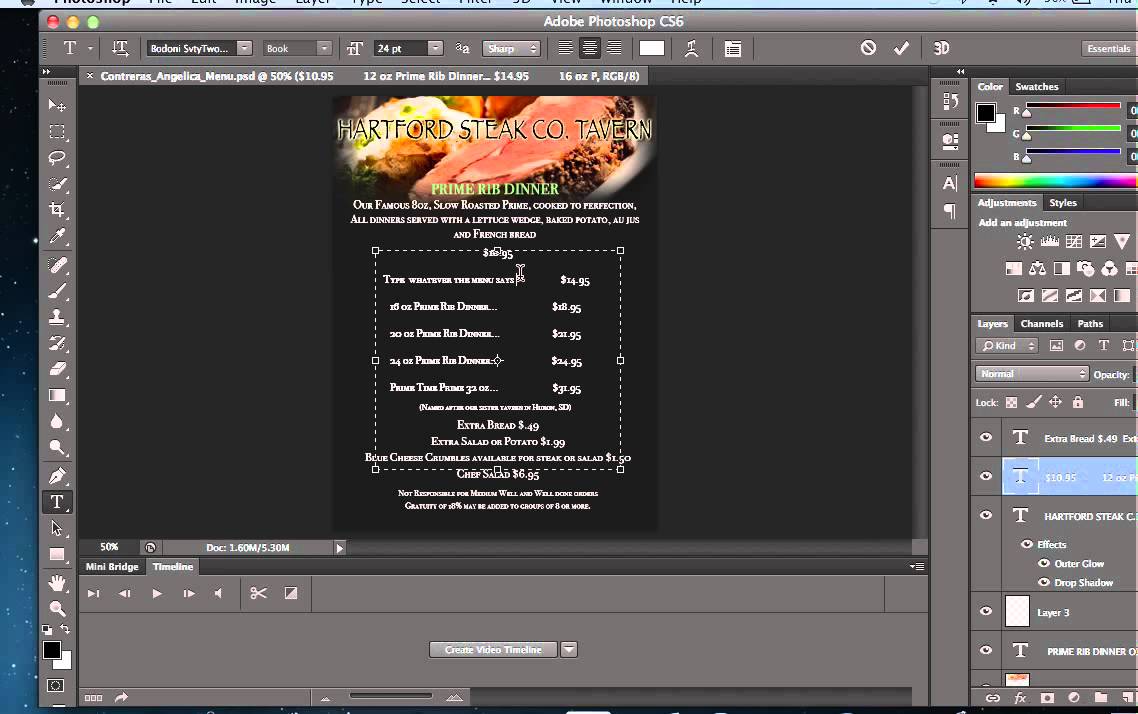Select the Zoom tool
The height and width of the screenshot is (714, 1138).
[57, 609]
